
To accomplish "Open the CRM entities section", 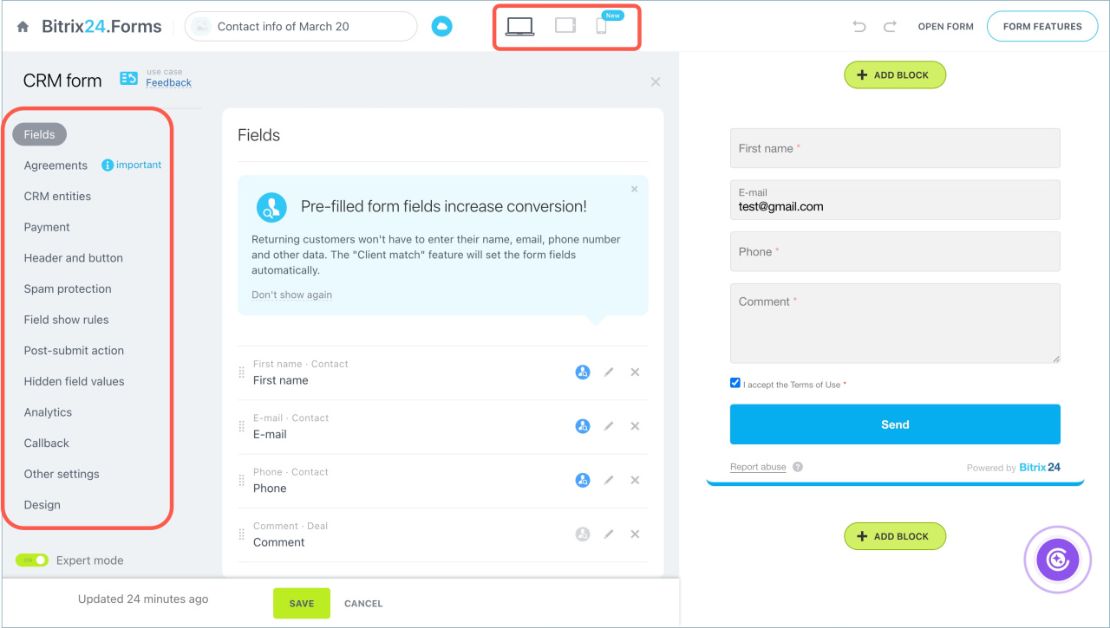I will [x=57, y=196].
